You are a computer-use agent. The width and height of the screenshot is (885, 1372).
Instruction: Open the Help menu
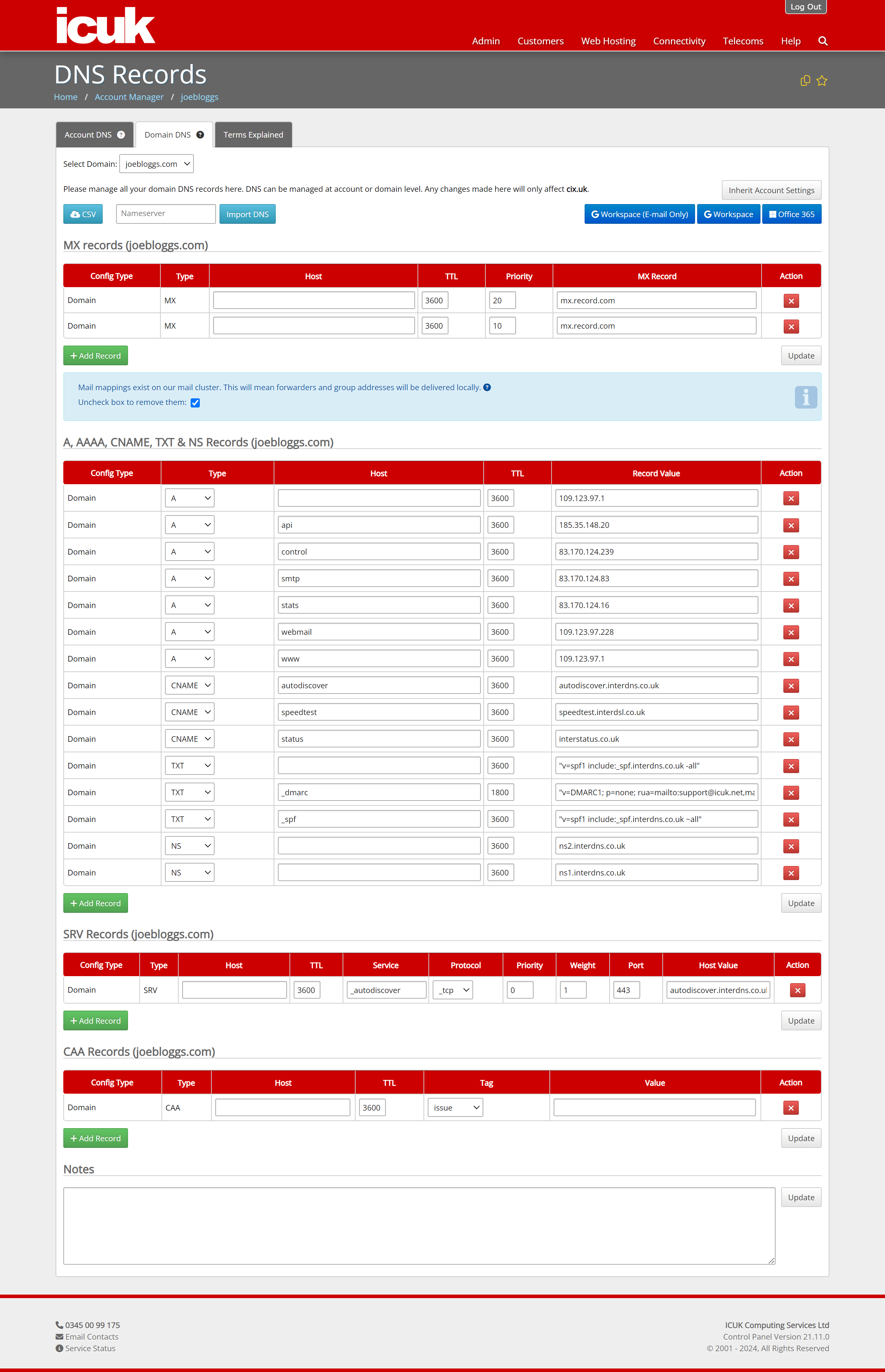click(791, 41)
